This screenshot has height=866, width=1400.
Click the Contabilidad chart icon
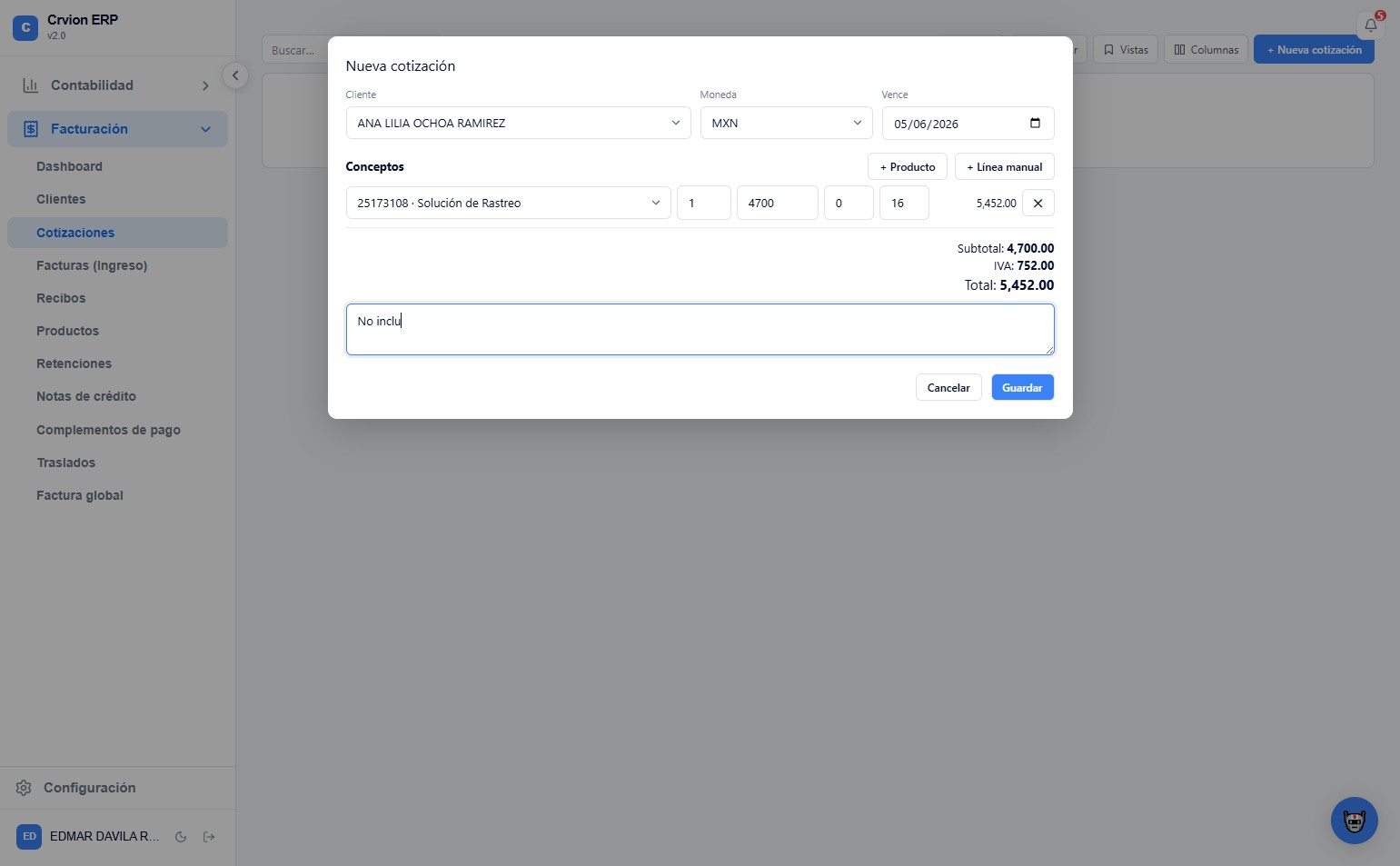point(30,85)
